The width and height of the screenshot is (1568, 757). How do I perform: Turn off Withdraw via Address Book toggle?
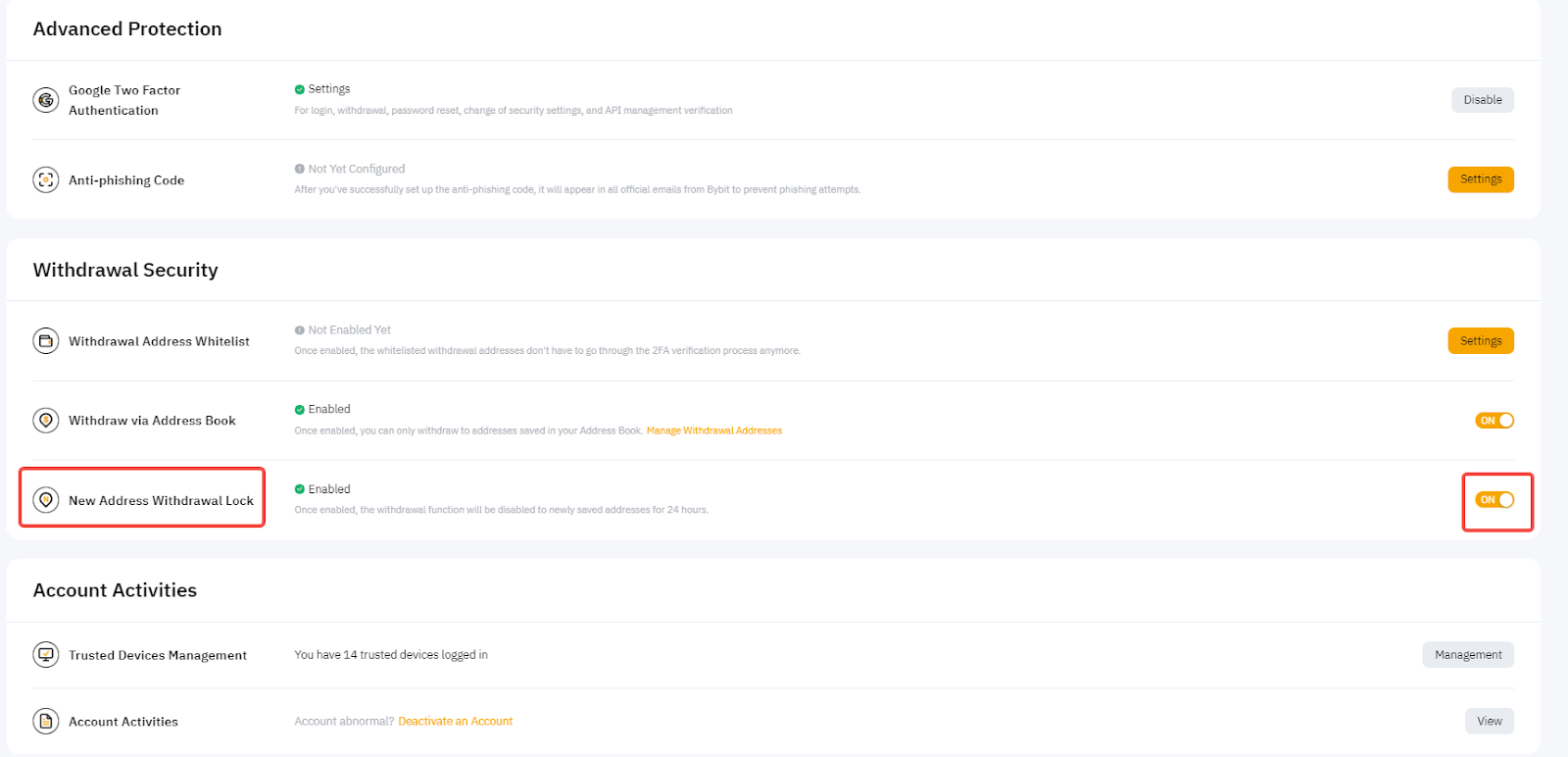pyautogui.click(x=1494, y=421)
